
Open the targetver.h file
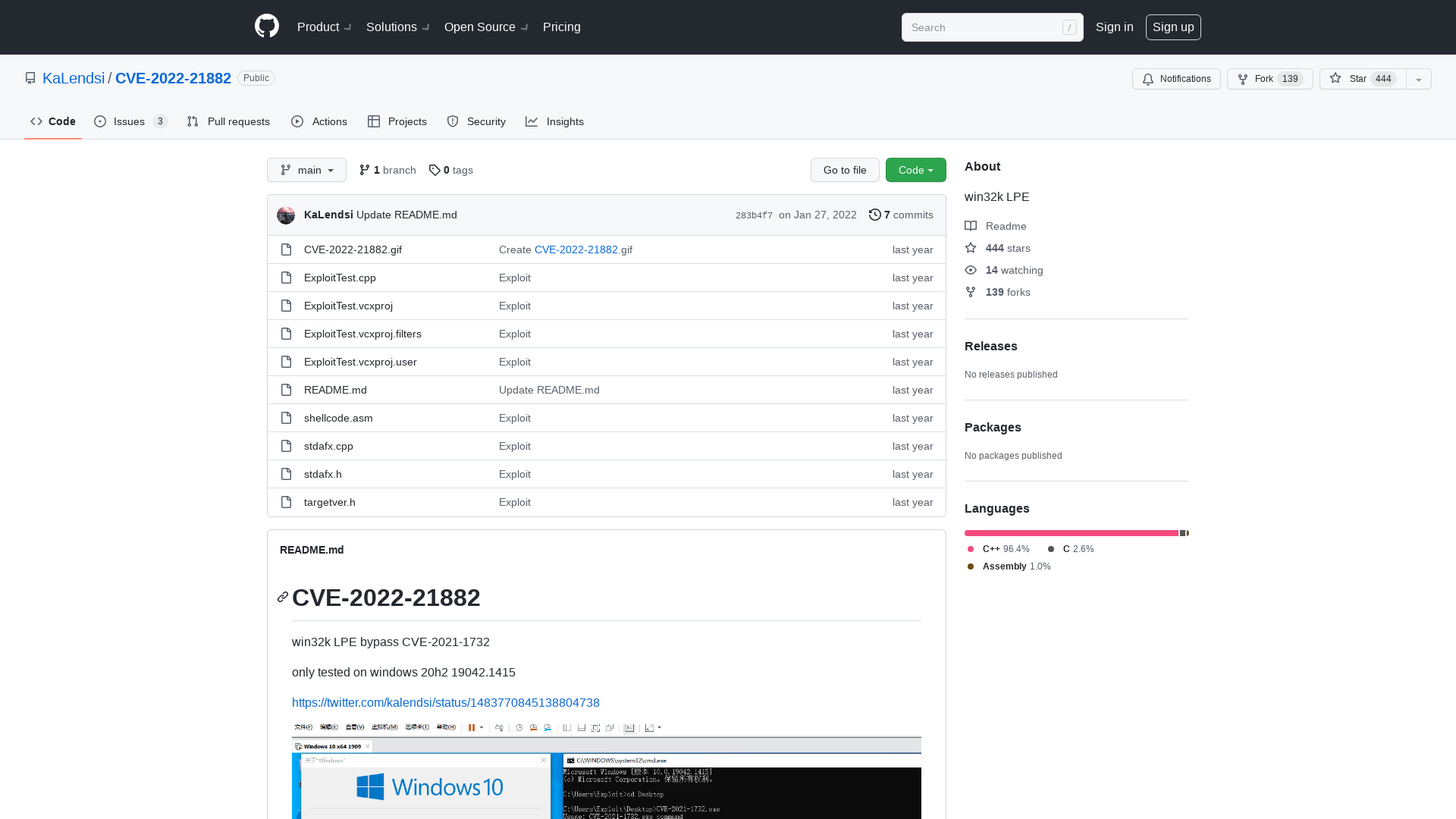(x=330, y=502)
